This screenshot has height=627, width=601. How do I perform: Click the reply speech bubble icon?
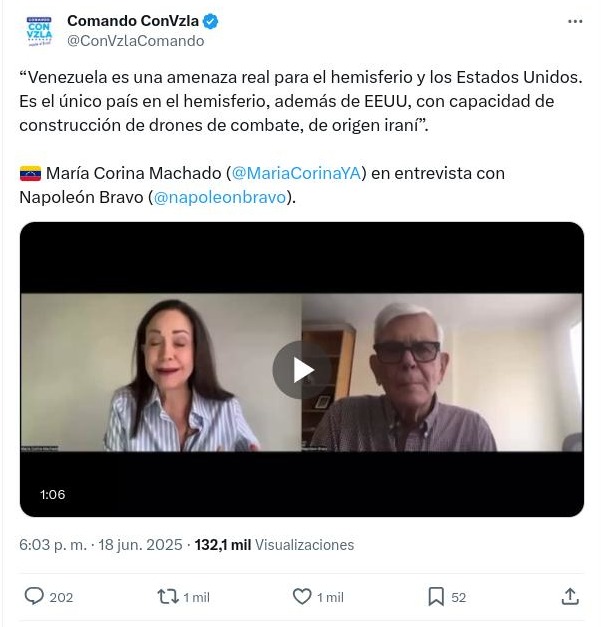coord(34,597)
